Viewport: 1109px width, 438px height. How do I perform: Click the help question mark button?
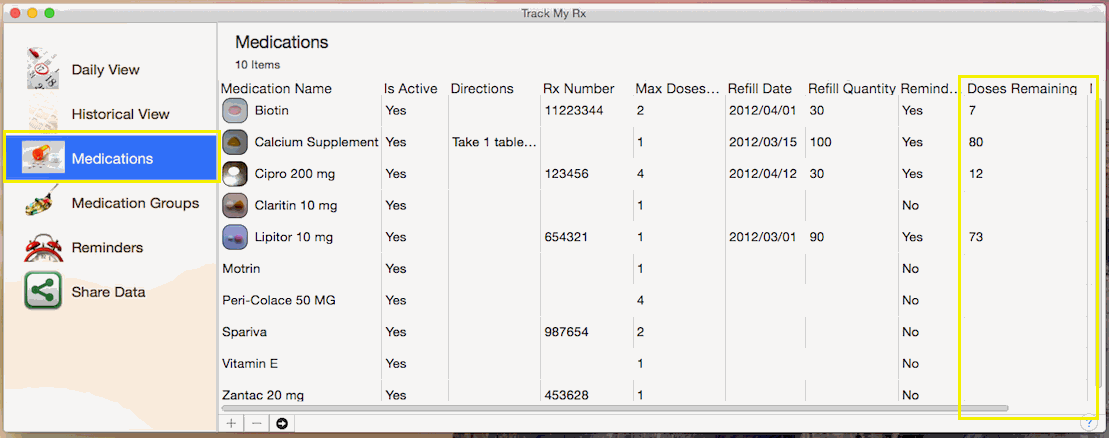[x=1088, y=422]
